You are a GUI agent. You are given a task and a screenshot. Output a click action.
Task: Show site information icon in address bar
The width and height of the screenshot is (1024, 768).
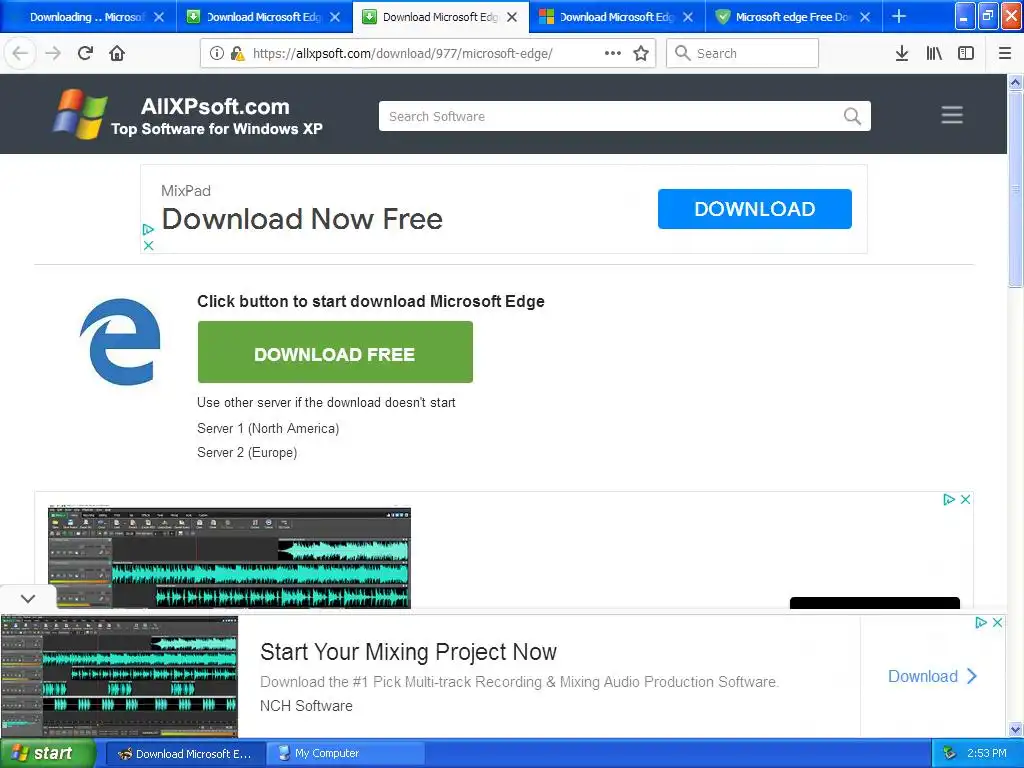point(217,53)
